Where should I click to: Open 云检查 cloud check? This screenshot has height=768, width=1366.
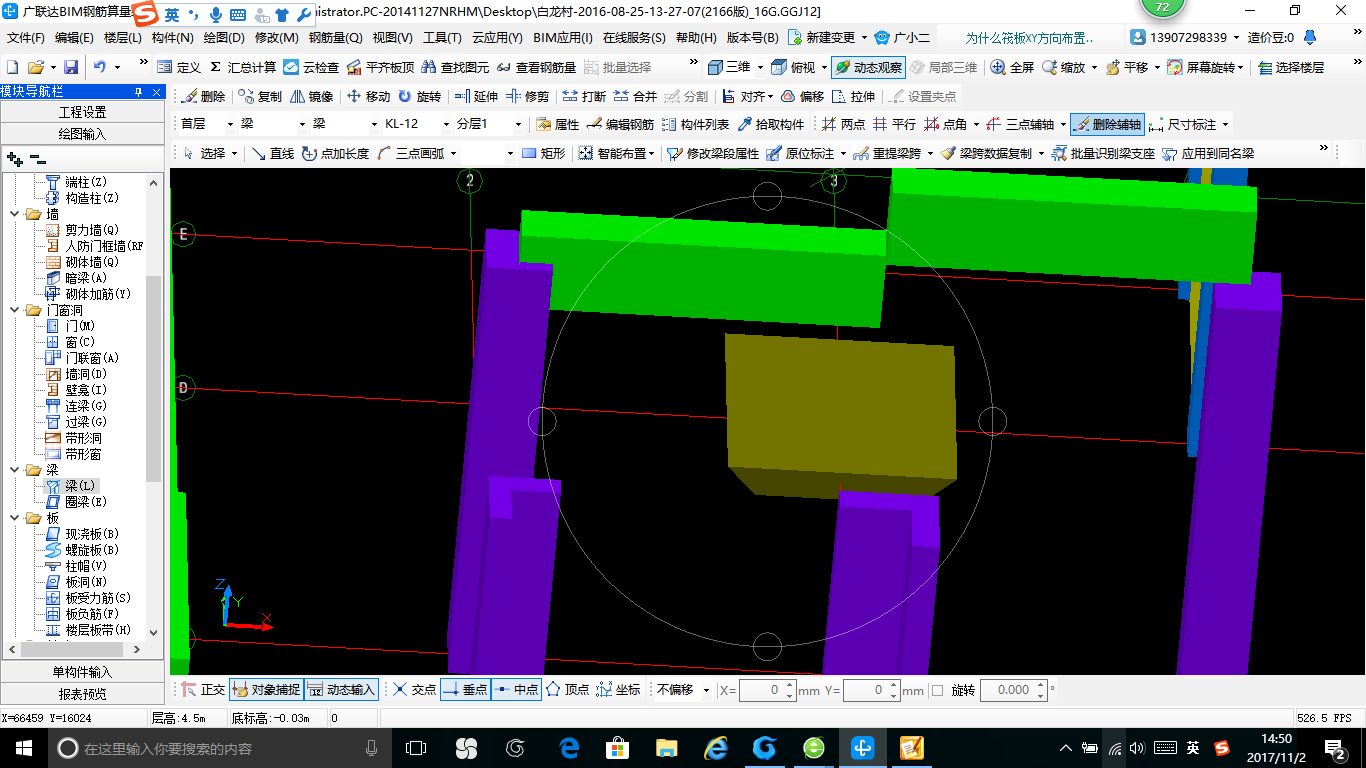point(311,67)
